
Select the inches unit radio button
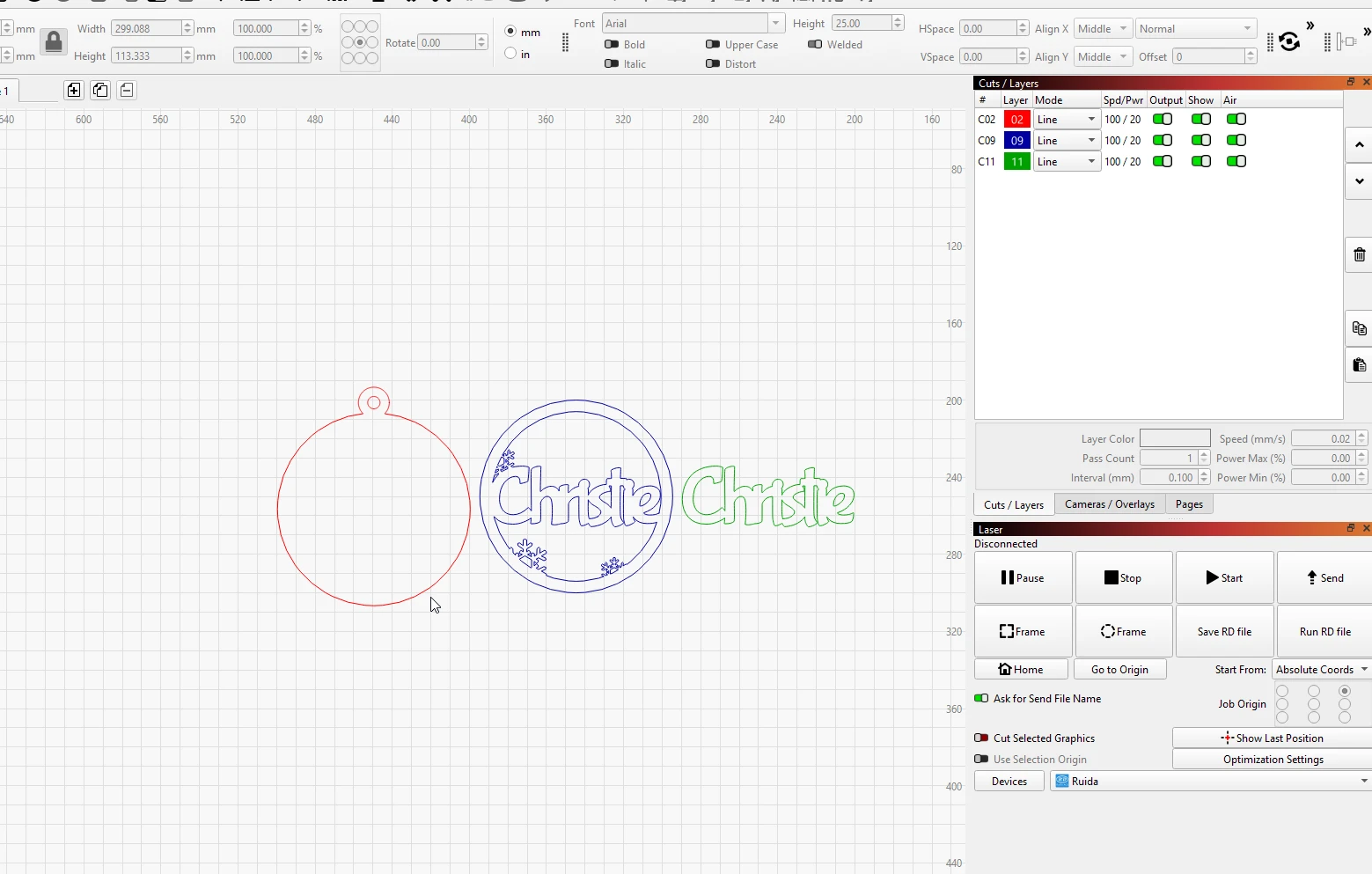[510, 54]
